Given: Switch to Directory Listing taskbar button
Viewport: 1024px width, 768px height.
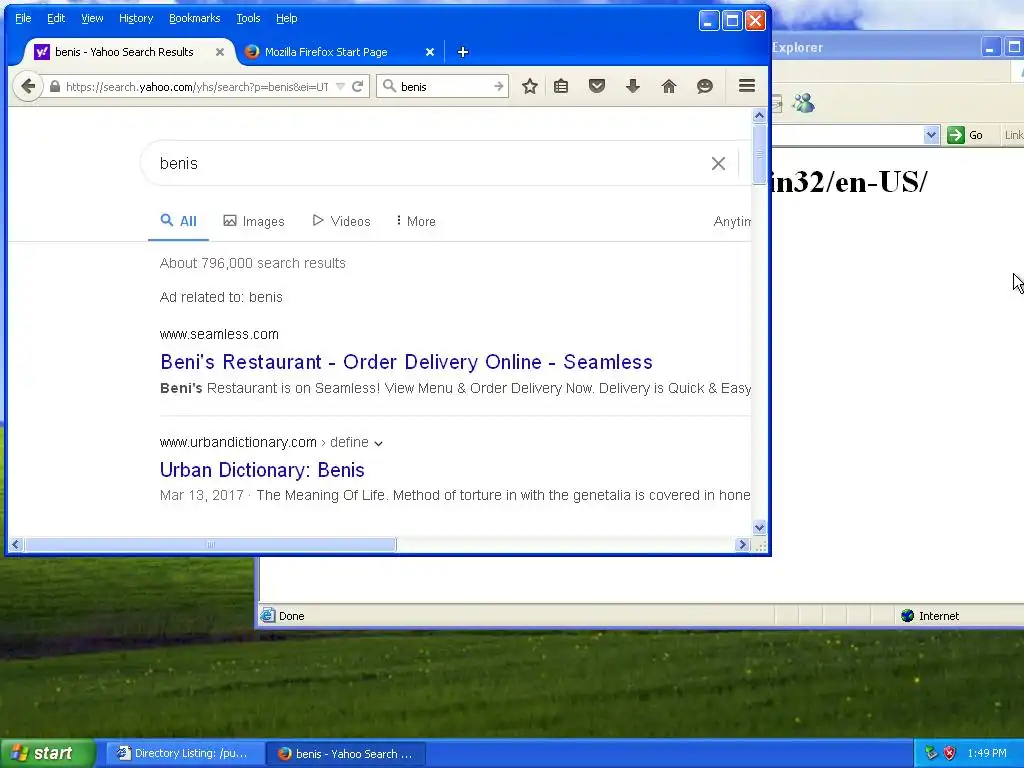Looking at the screenshot, I should point(184,754).
